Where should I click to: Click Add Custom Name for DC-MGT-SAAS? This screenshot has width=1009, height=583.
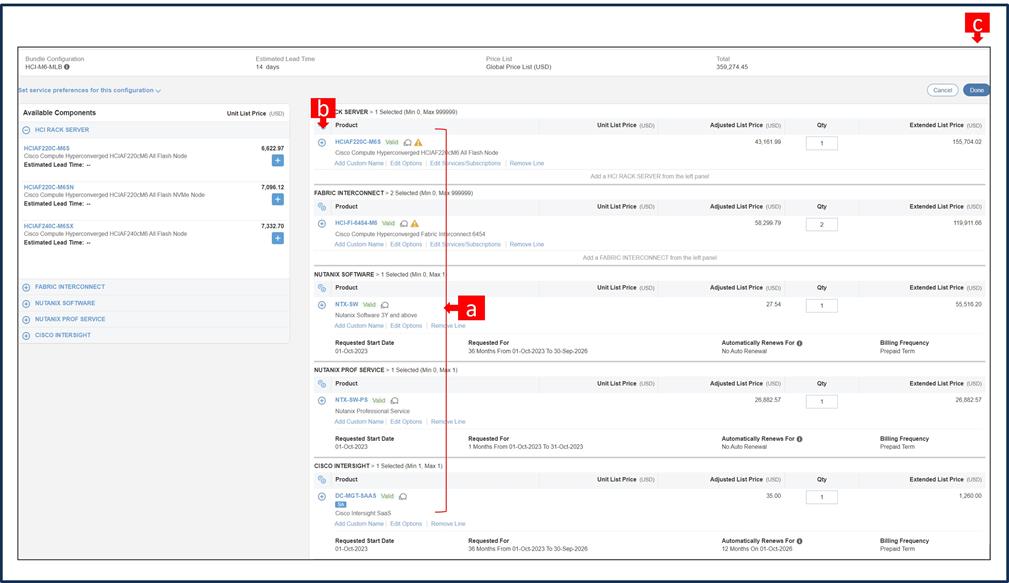click(359, 524)
